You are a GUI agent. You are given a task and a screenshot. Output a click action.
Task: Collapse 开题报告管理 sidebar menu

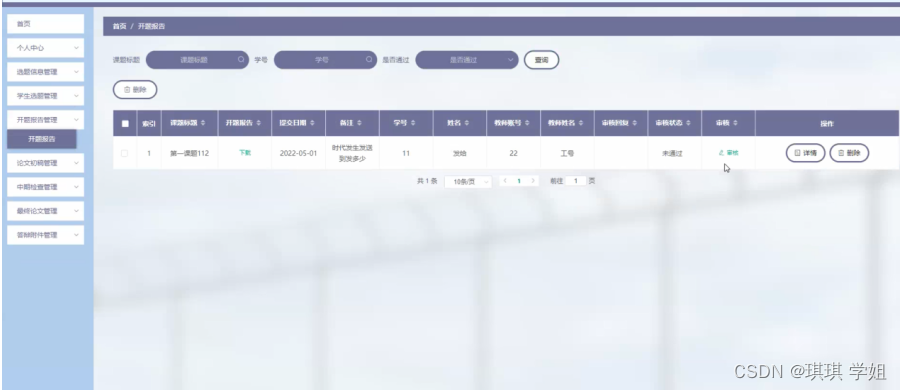click(45, 120)
